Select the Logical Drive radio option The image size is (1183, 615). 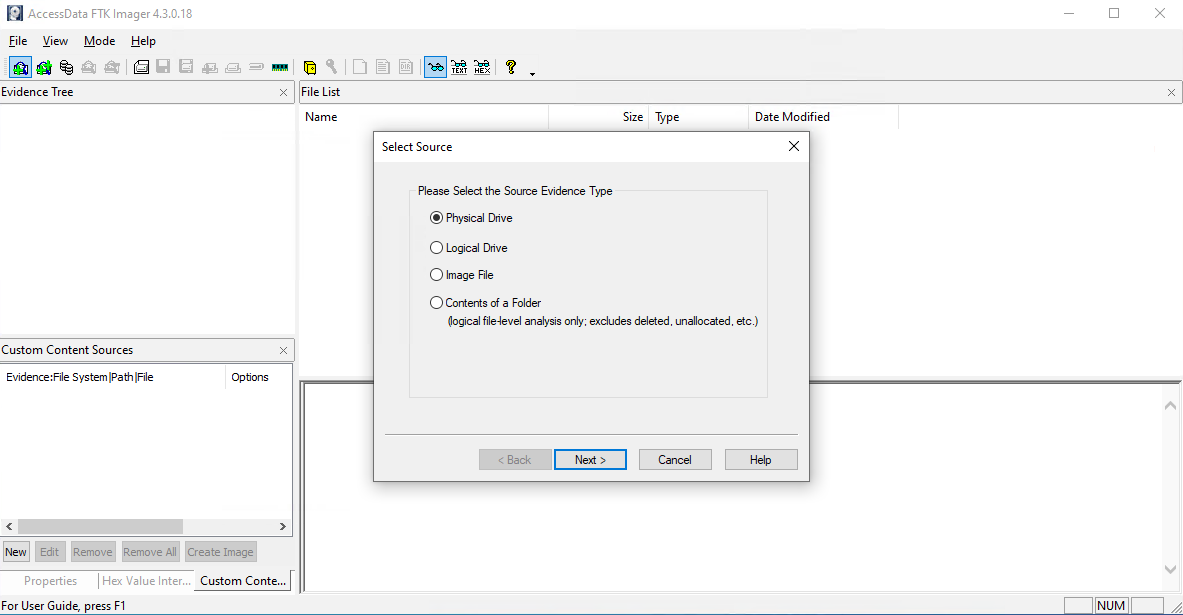tap(437, 248)
